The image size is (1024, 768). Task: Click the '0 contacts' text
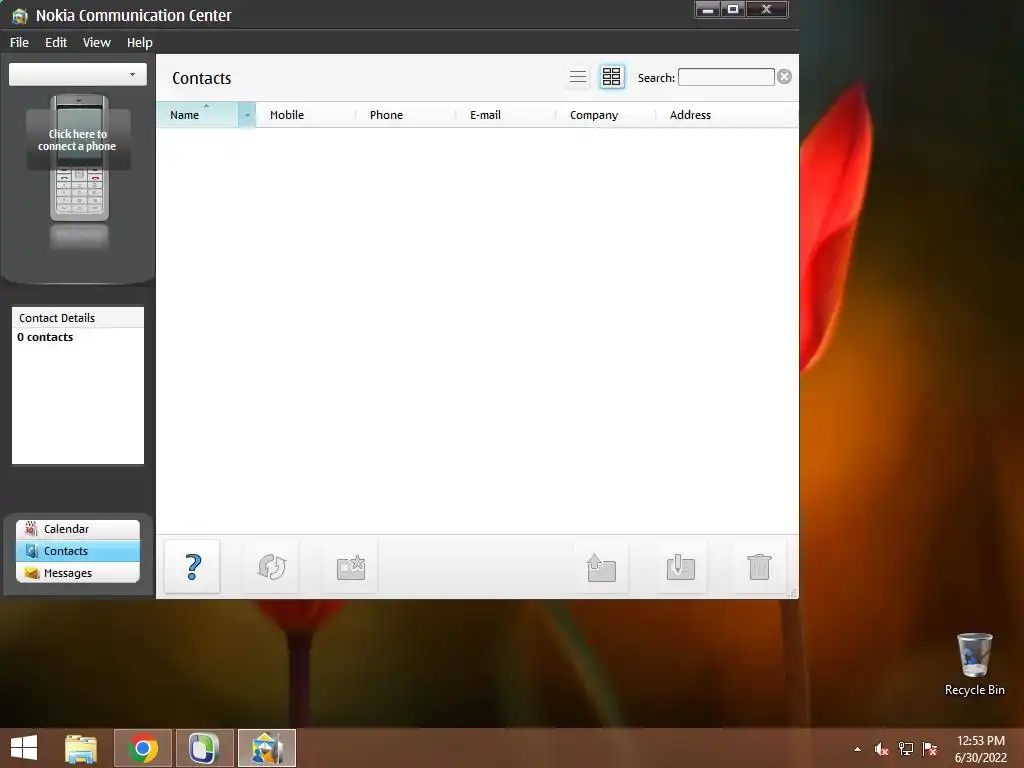coord(45,337)
